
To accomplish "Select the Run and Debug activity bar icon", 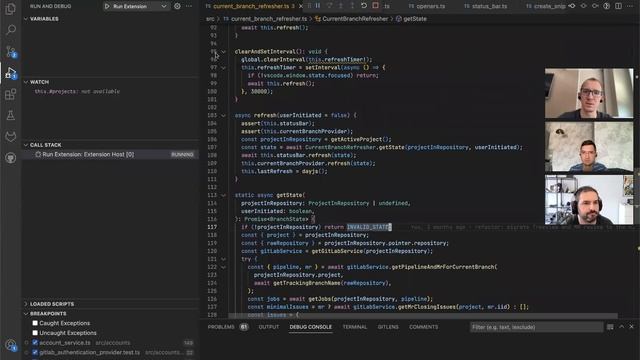I will [11, 73].
